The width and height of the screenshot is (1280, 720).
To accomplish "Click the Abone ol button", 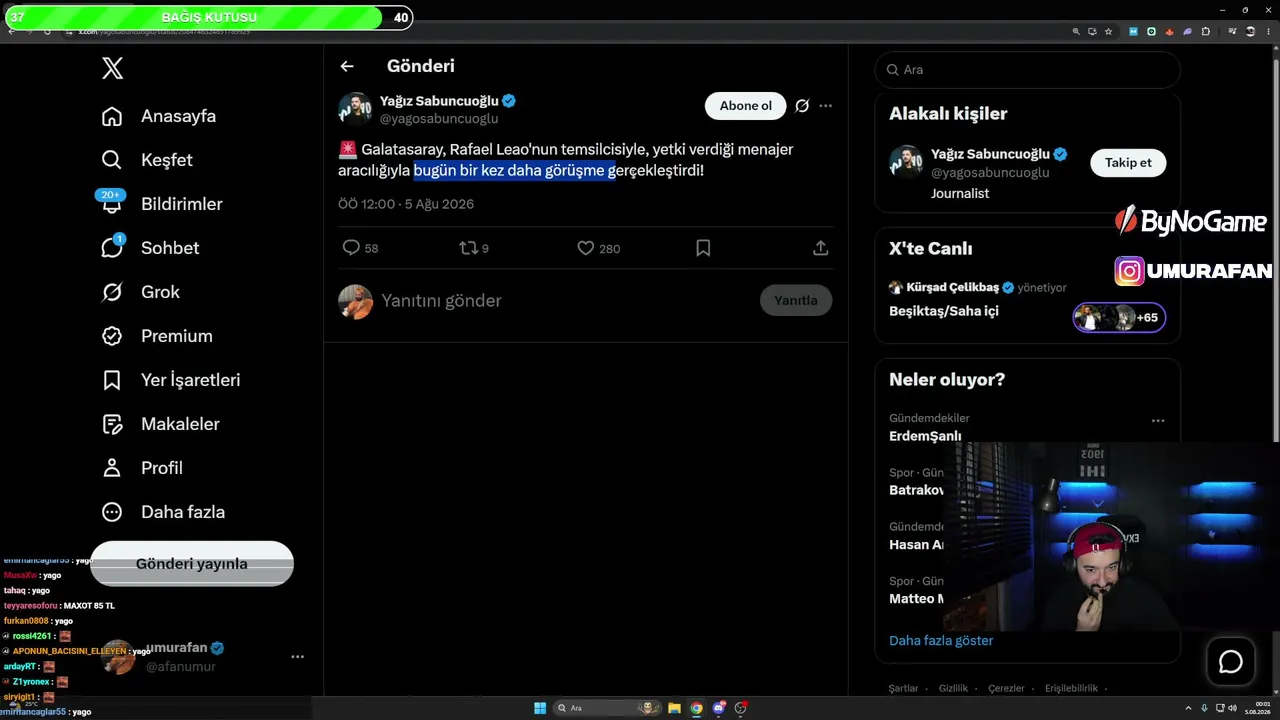I will 746,106.
